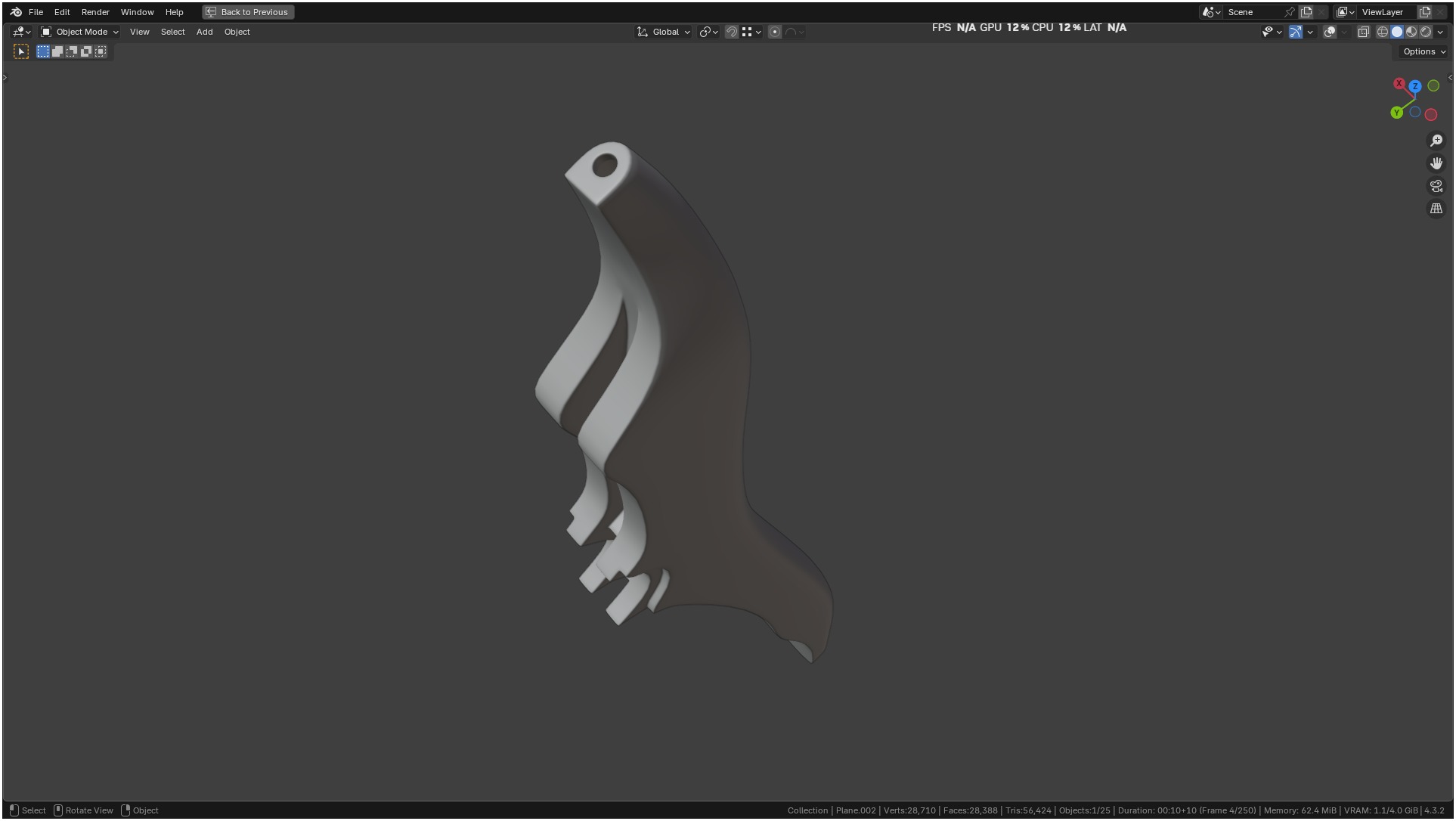The width and height of the screenshot is (1456, 821).
Task: Expand the gizmo settings dropdown arrow
Action: click(x=1310, y=32)
